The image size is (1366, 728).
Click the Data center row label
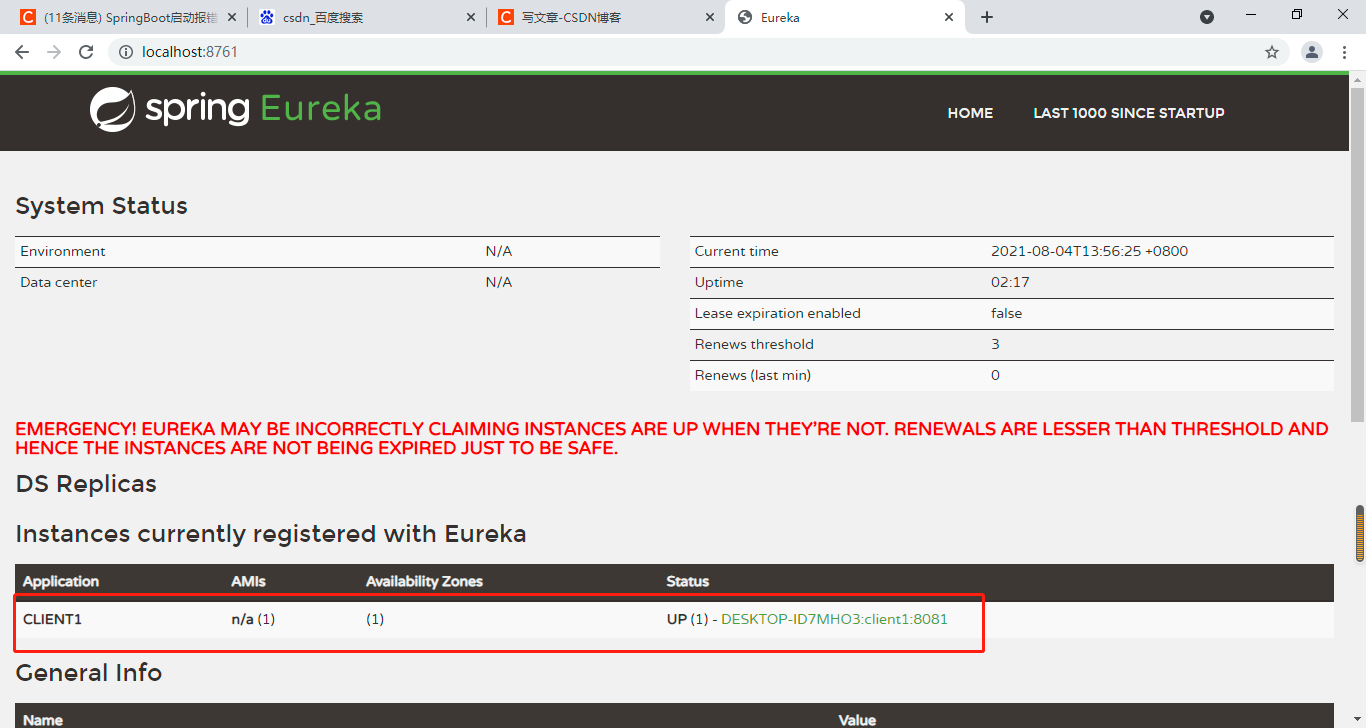click(x=59, y=282)
